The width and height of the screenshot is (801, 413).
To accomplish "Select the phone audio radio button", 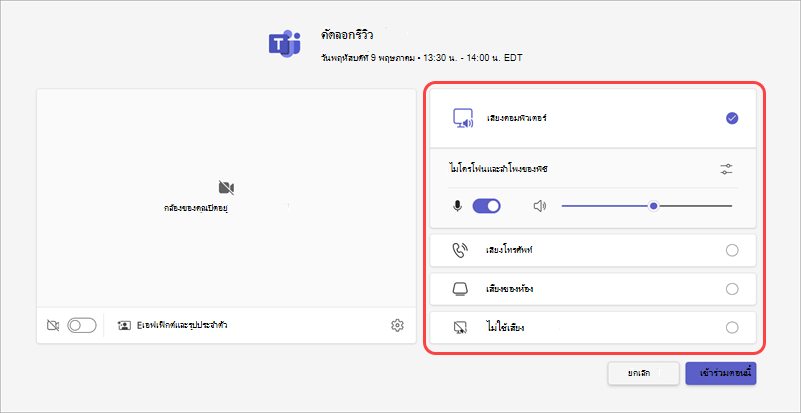I will 732,250.
